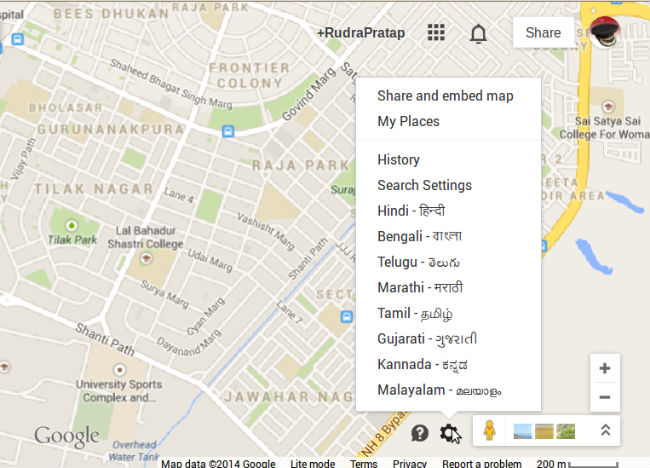Viewport: 650px width, 468px height.
Task: Click the Overhead Water Tank label
Action: (x=135, y=451)
